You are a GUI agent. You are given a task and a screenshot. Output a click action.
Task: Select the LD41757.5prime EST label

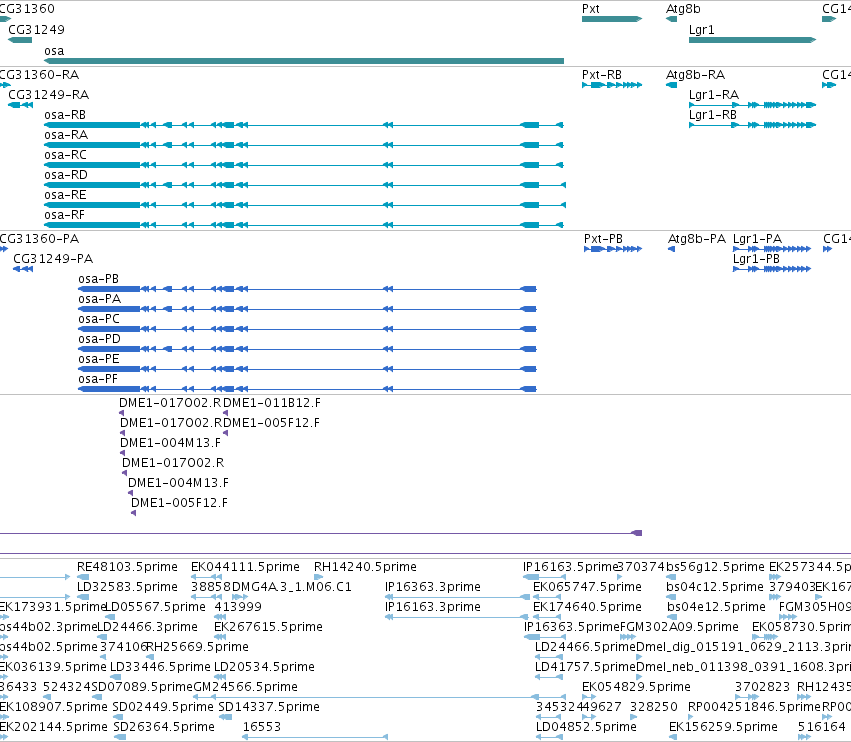pos(585,667)
